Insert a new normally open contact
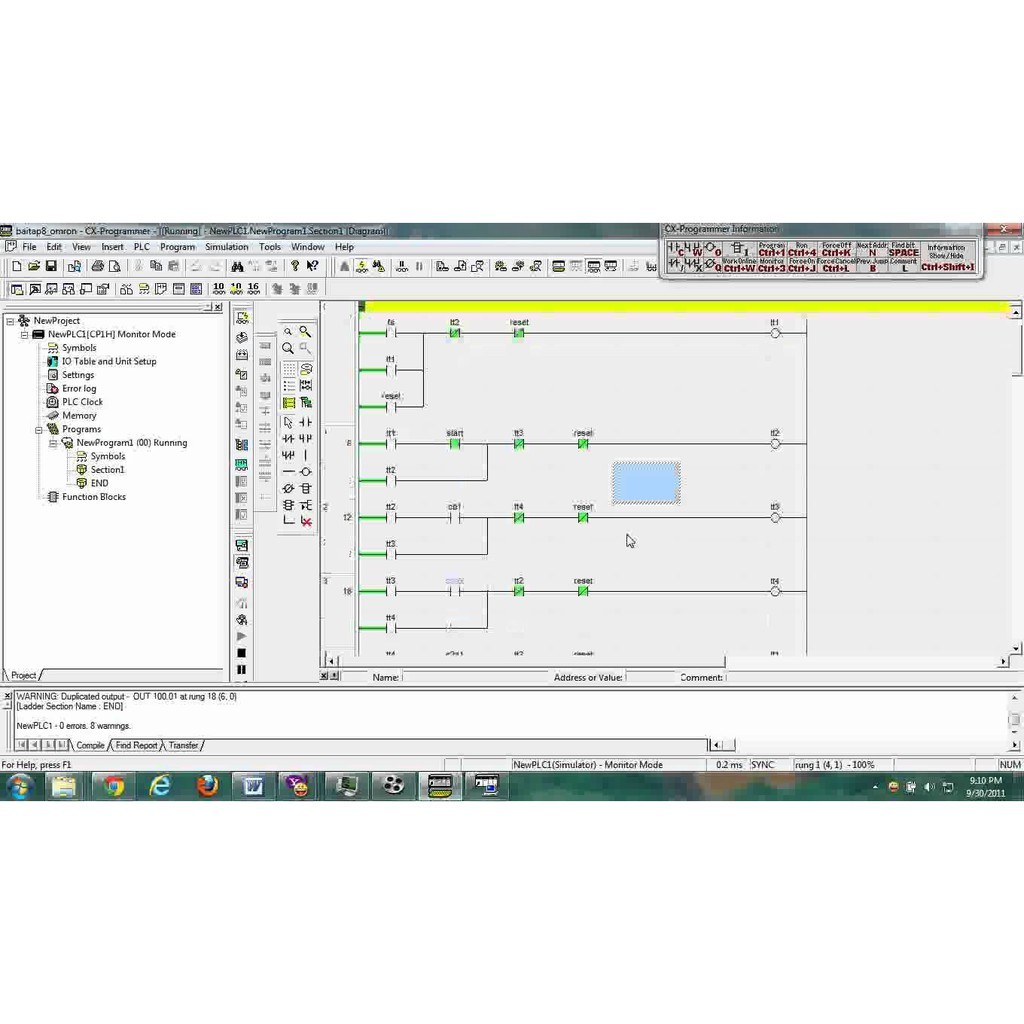The height and width of the screenshot is (1024, 1024). (x=305, y=423)
